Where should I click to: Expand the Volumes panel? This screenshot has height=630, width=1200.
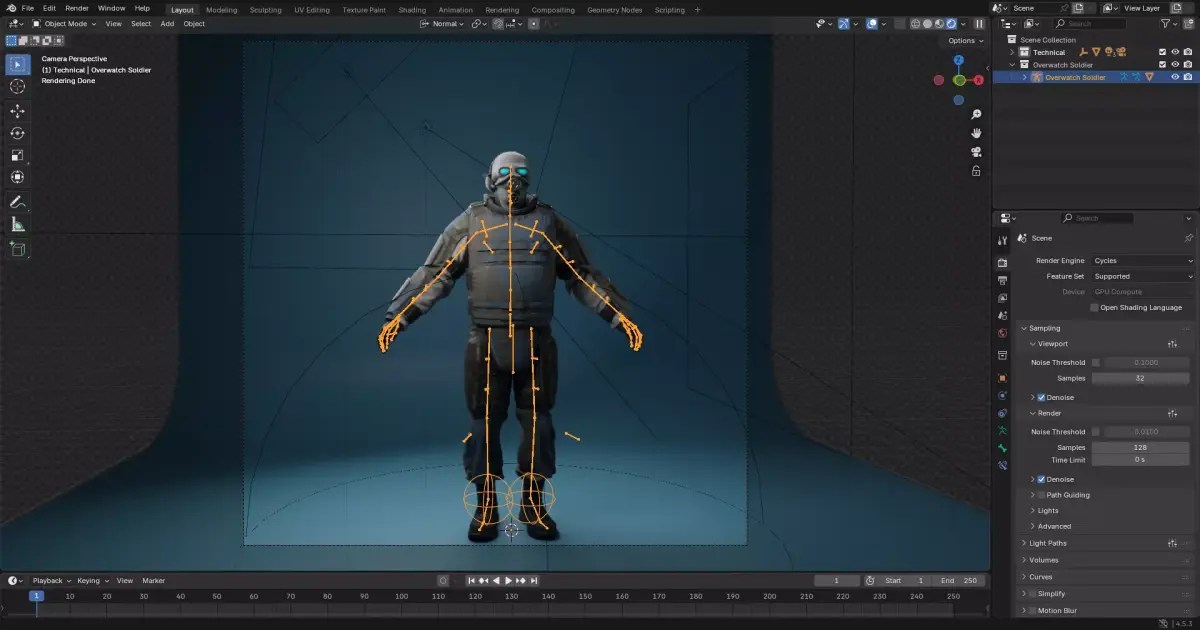[1043, 560]
